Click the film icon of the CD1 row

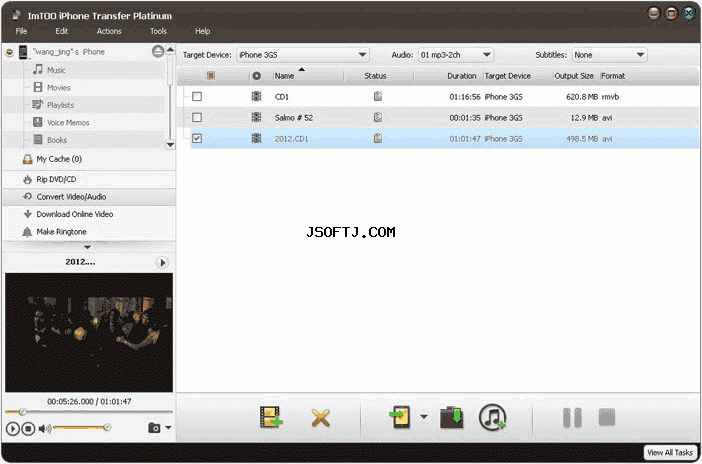click(x=256, y=96)
